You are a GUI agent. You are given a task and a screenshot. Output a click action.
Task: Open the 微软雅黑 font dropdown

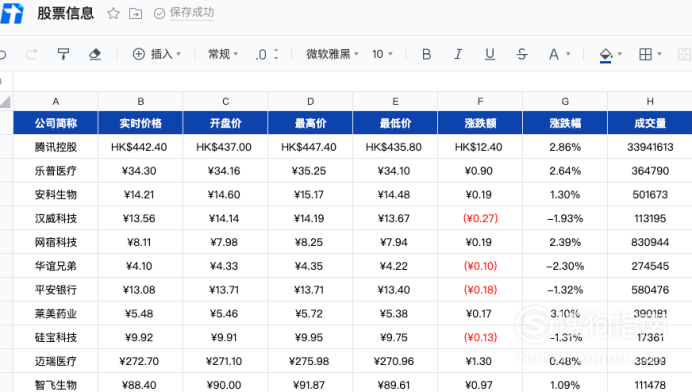click(x=332, y=54)
